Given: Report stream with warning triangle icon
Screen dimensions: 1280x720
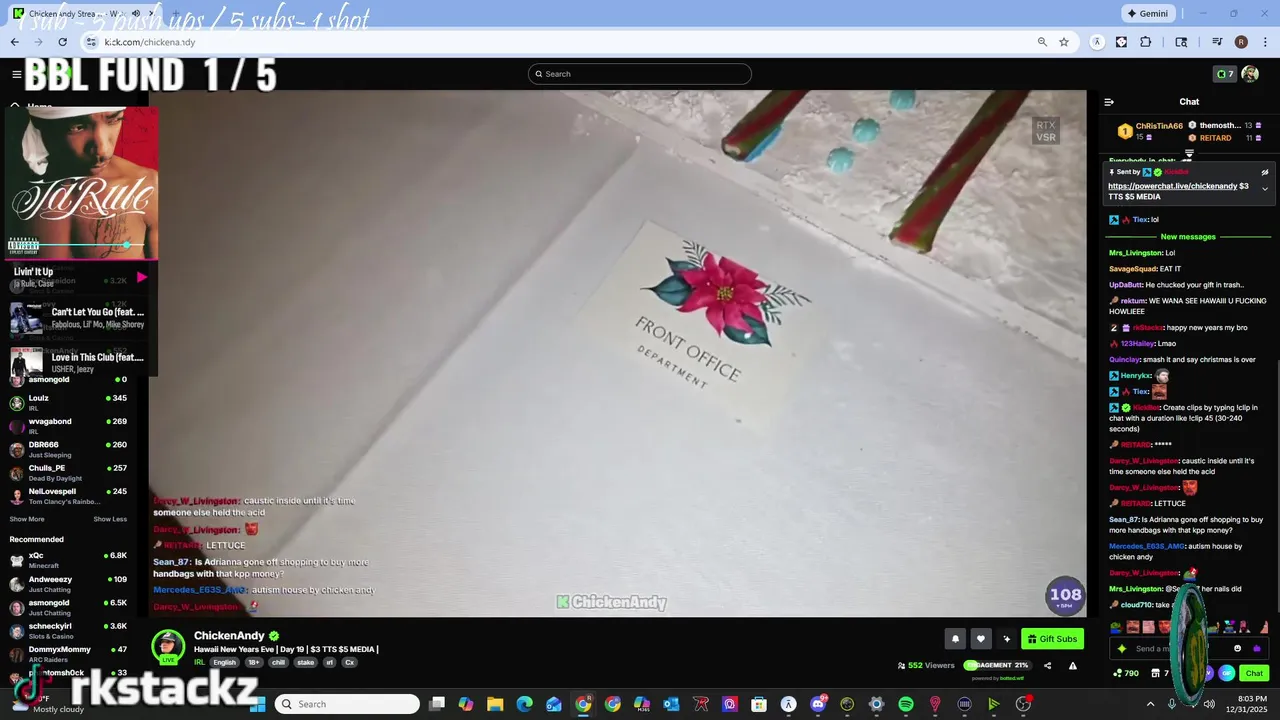Looking at the screenshot, I should (1073, 666).
